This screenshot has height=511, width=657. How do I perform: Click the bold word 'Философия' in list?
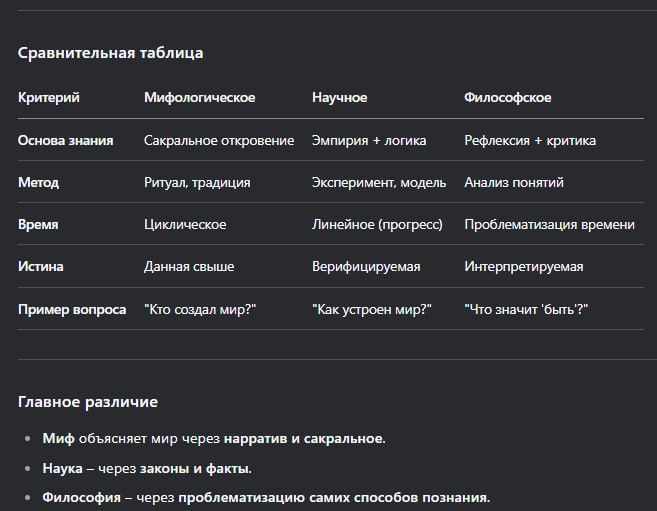81,497
